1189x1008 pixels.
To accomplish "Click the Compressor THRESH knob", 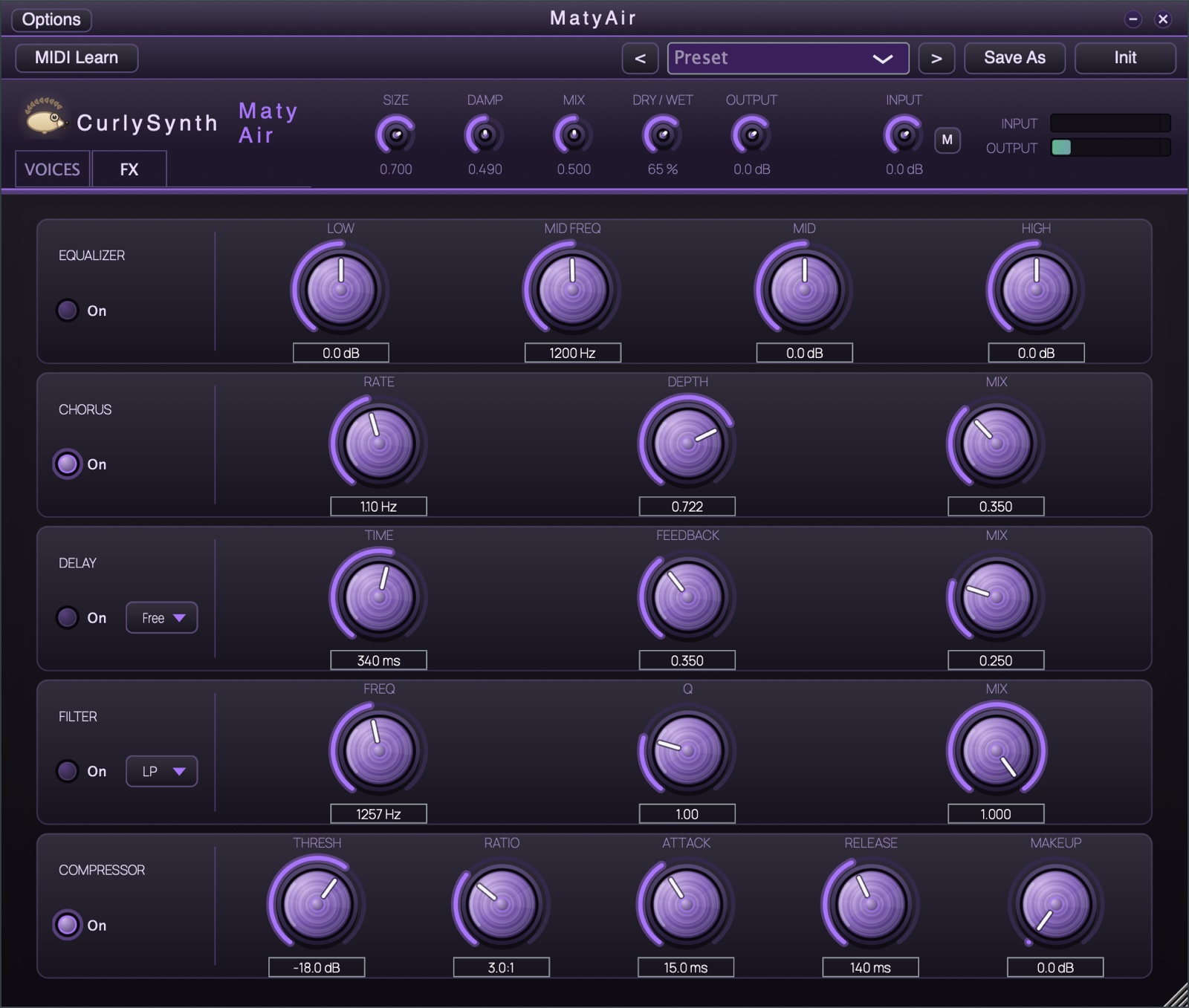I will 317,905.
